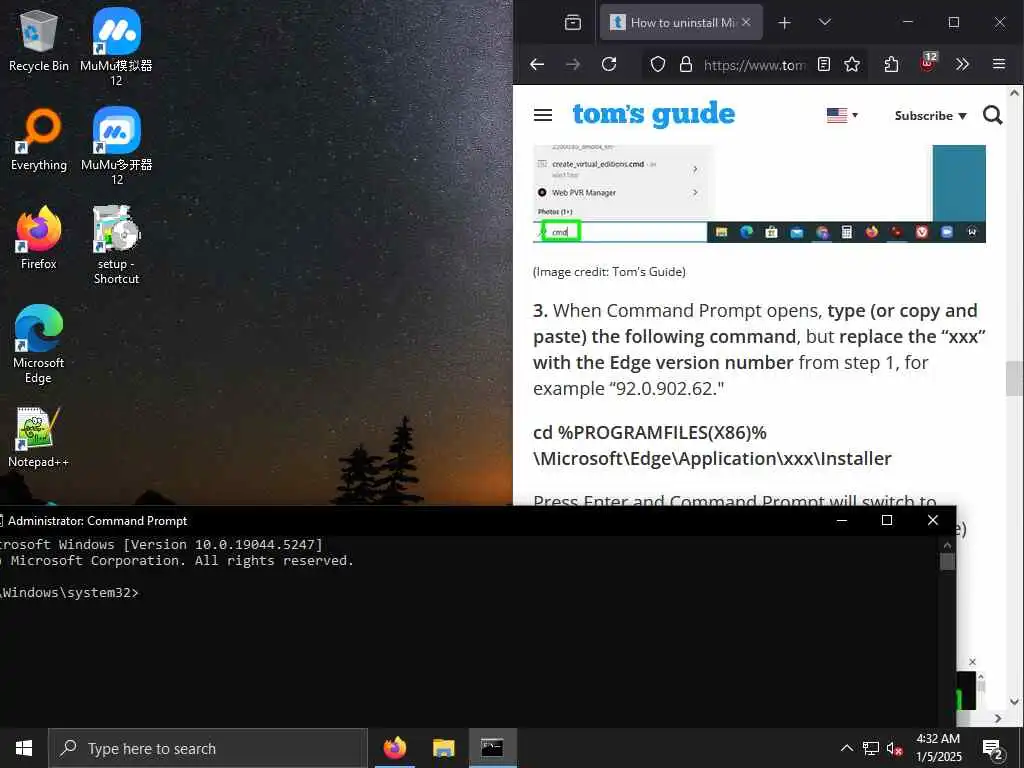The height and width of the screenshot is (768, 1024).
Task: Show more tools overflow chevron
Action: tap(962, 64)
